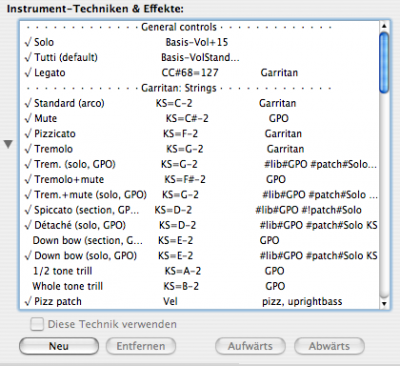Toggle the checkmark next to Tutti (default)
400x366 pixels.
(x=28, y=58)
